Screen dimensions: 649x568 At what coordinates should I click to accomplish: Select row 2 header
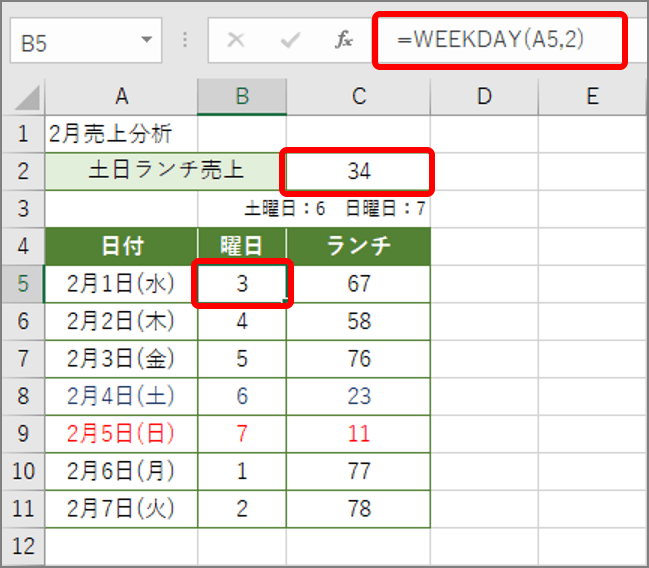click(23, 171)
